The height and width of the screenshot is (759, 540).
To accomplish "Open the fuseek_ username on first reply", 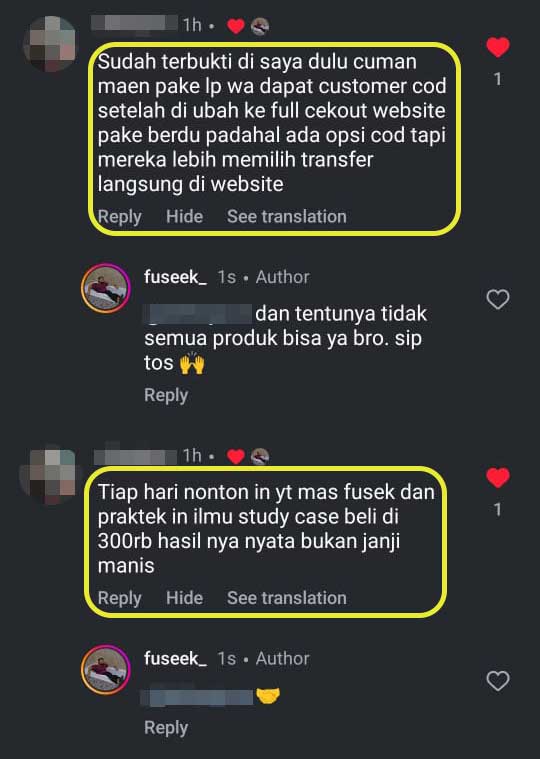I will (x=175, y=277).
